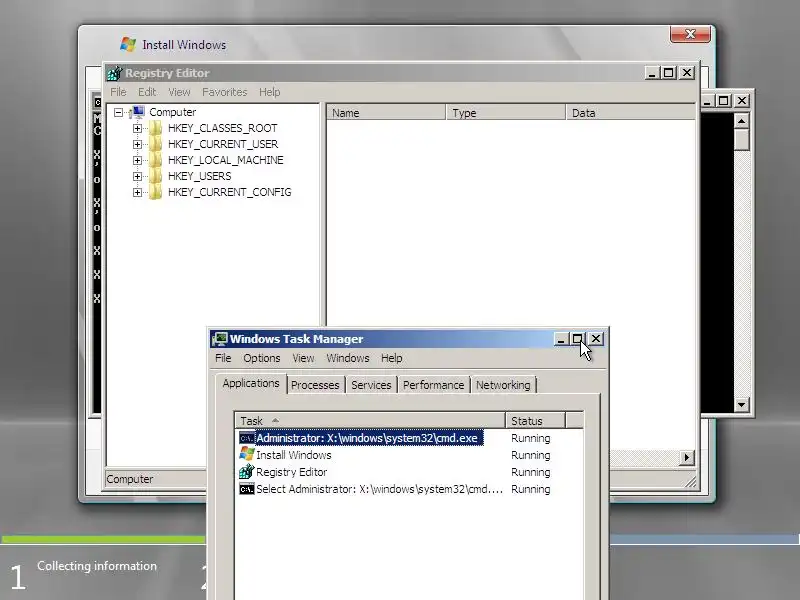The height and width of the screenshot is (600, 800).
Task: Click the Windows Task Manager title icon
Action: coord(220,339)
